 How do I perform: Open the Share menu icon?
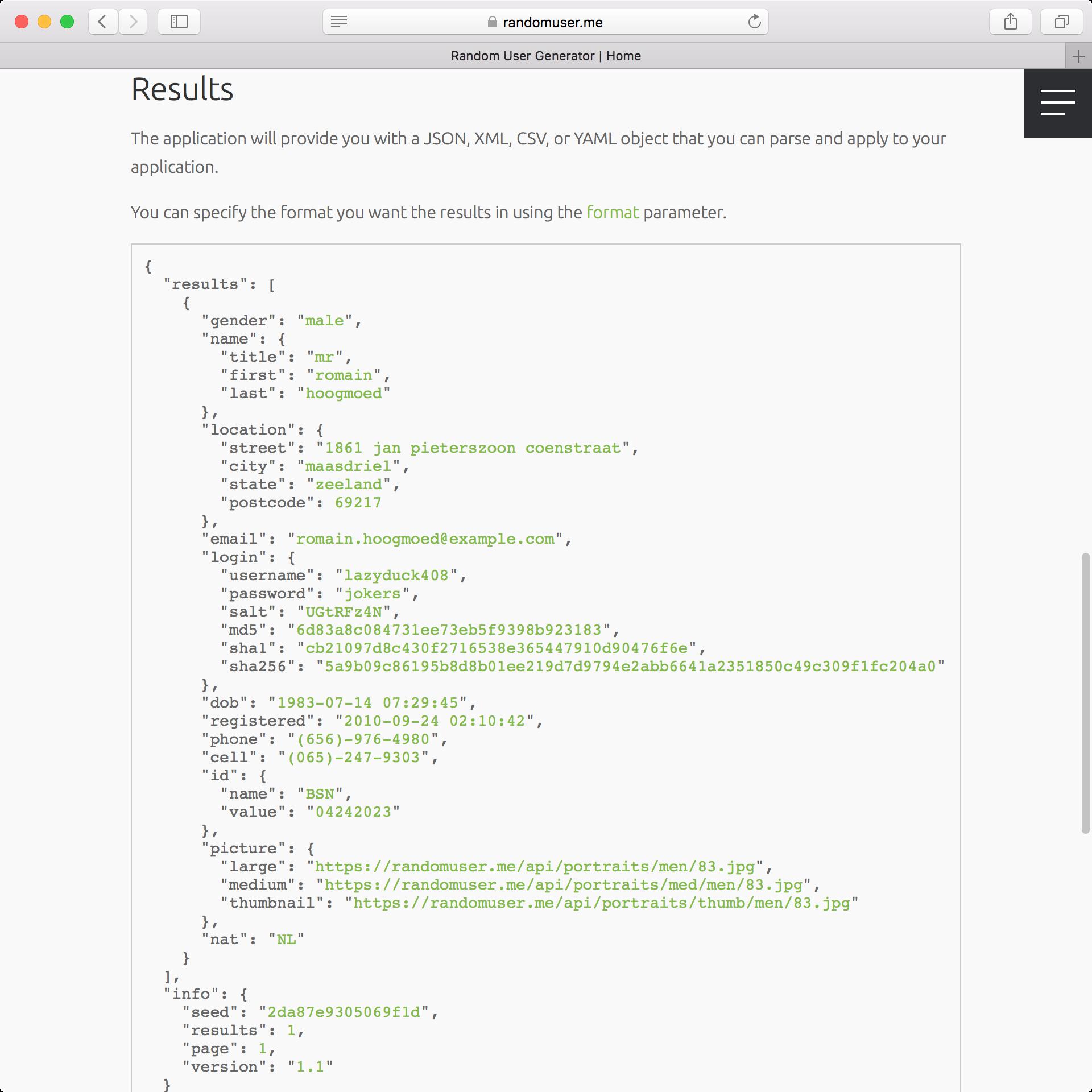click(1011, 22)
